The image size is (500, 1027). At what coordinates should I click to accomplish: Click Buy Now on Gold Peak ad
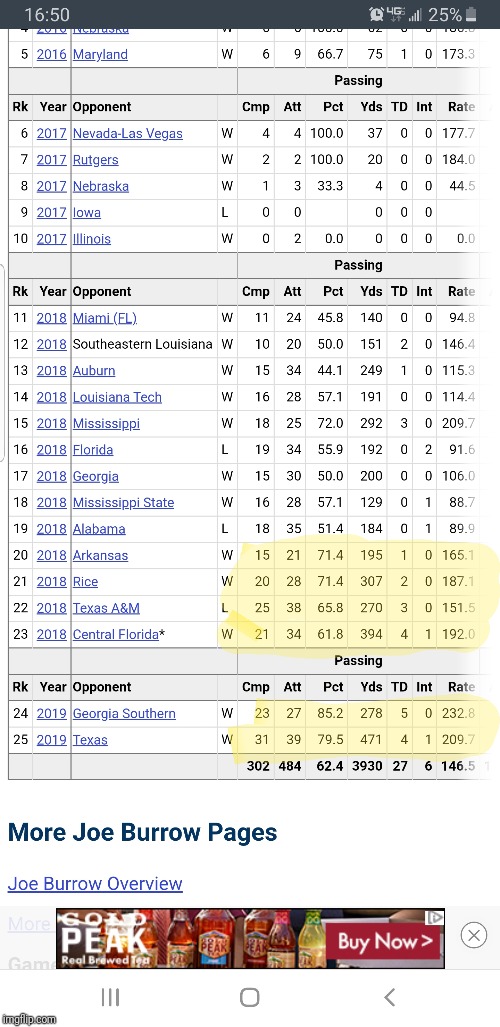385,942
